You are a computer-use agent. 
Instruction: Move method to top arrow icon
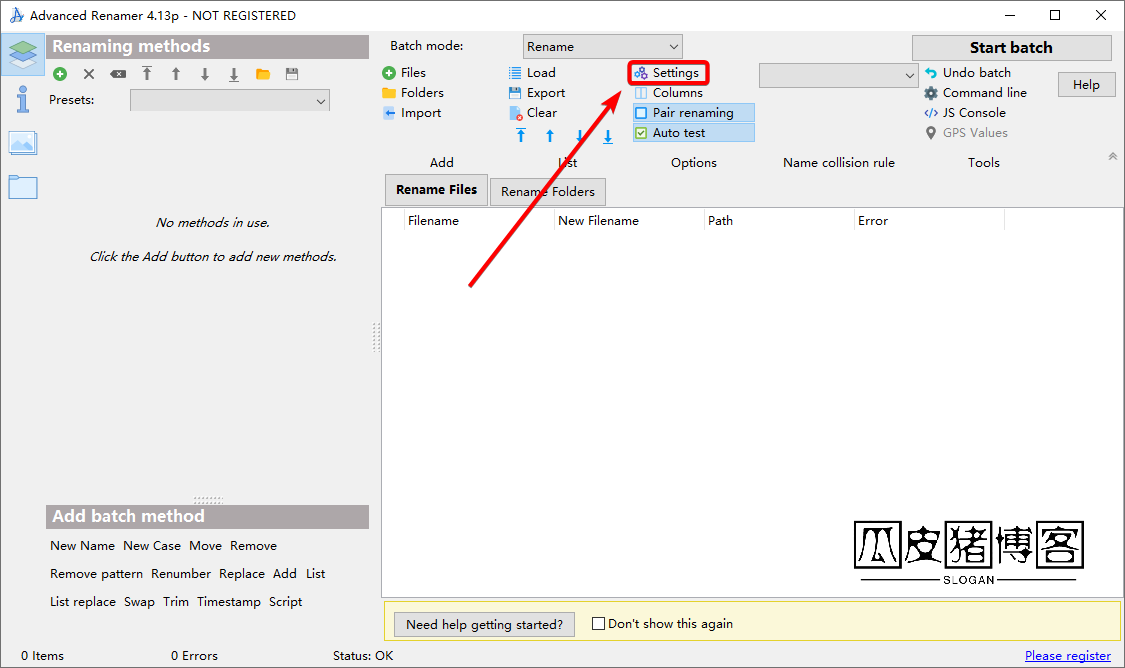[147, 73]
